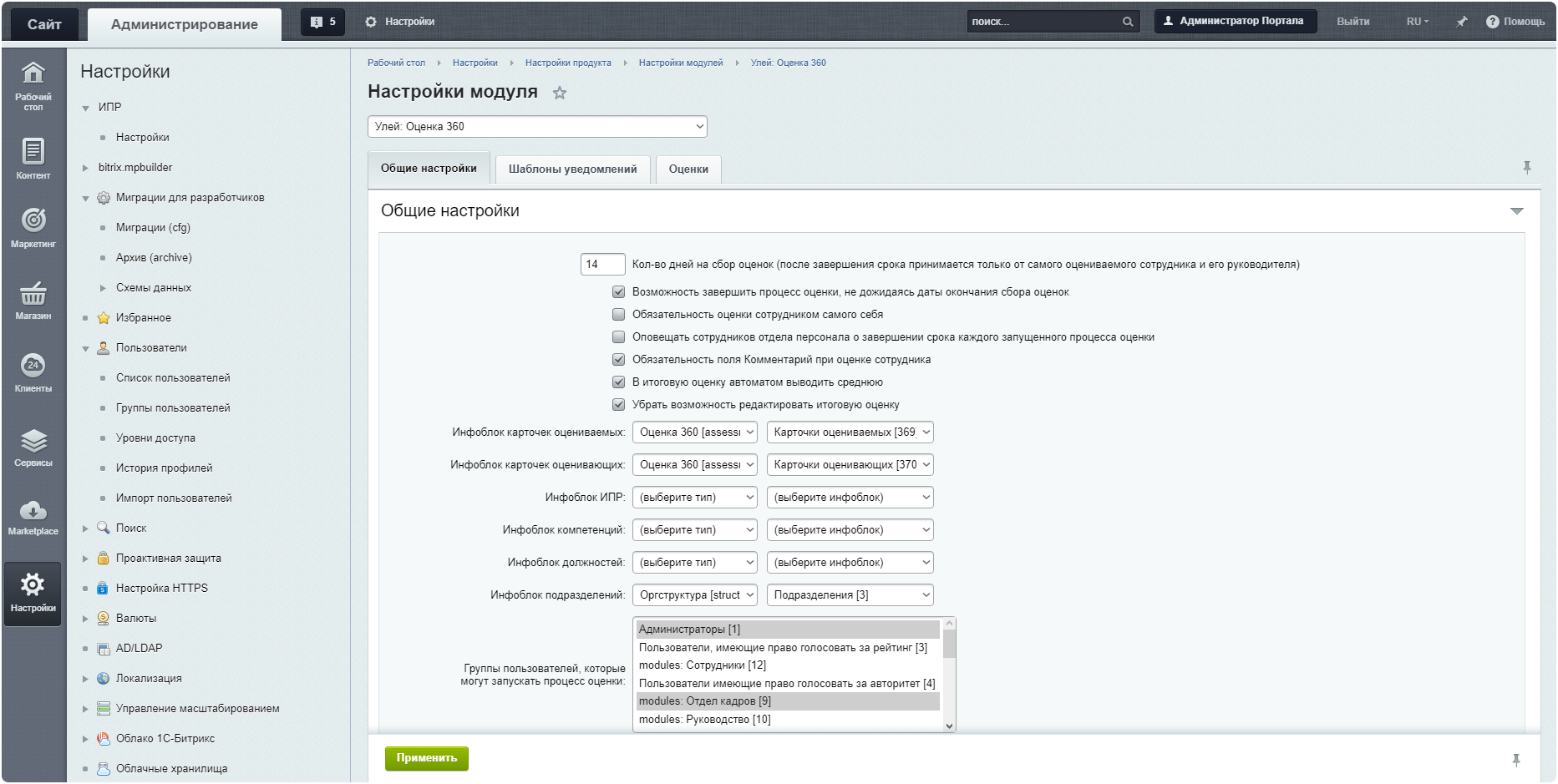Click the search magnifier icon
The image size is (1558, 784).
1128,22
